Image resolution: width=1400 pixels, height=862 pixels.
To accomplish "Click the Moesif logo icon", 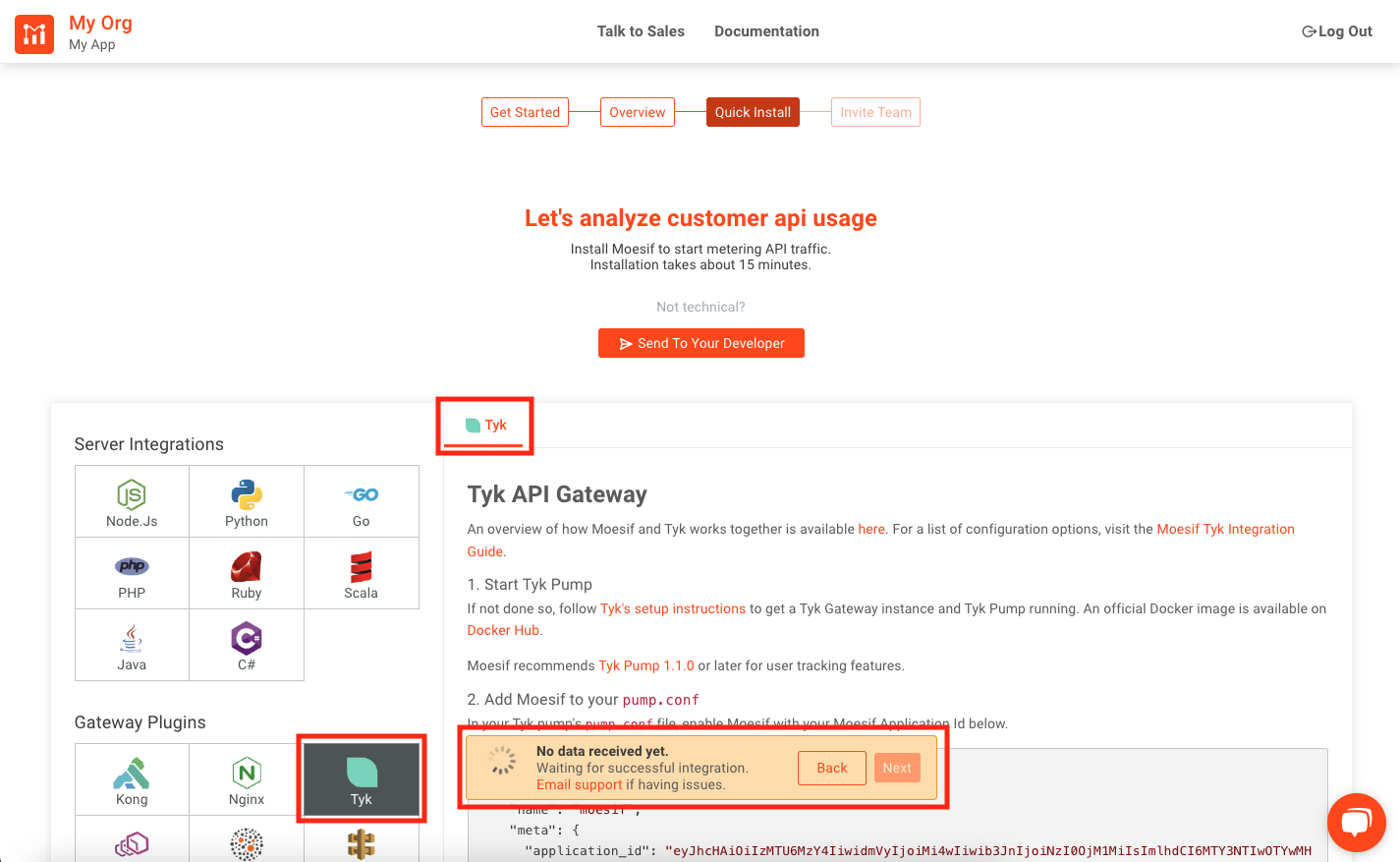I will tap(34, 34).
